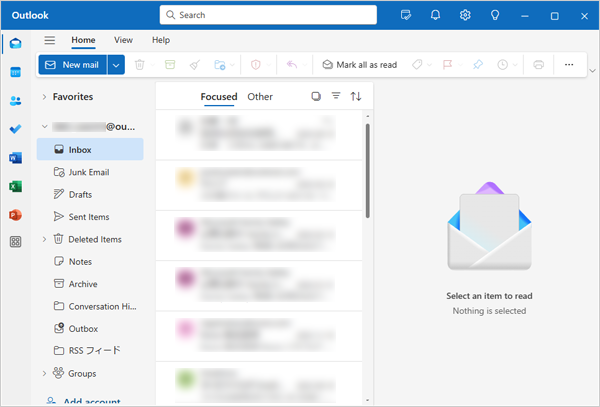Open the To Do checkmark icon
Screen dimensions: 600x407
click(15, 129)
